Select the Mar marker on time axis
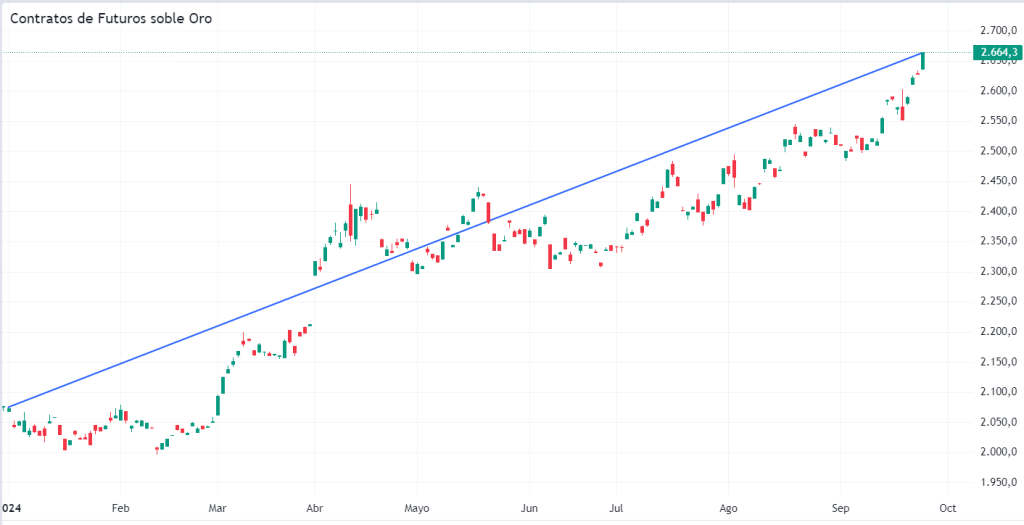 pos(219,508)
